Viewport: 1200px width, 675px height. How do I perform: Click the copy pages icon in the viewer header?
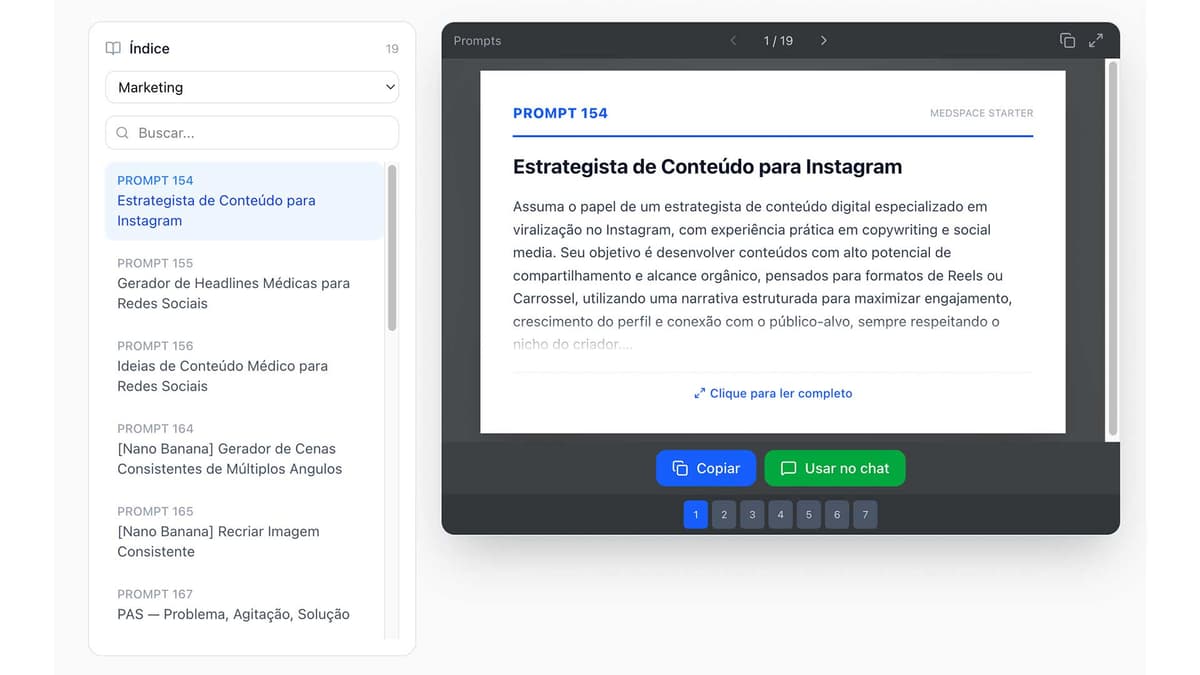pos(1066,40)
